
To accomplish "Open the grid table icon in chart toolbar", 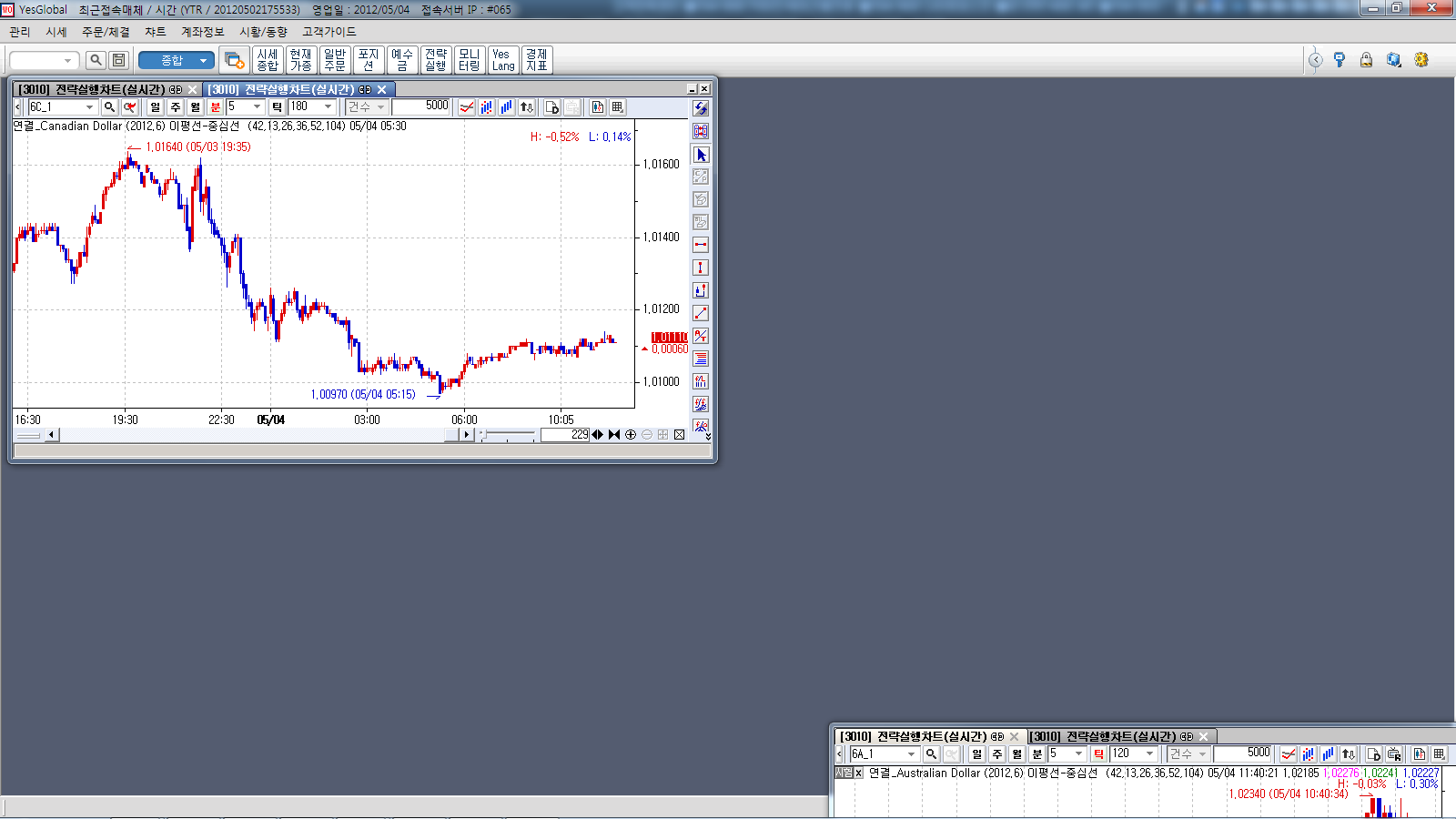I will (x=618, y=107).
